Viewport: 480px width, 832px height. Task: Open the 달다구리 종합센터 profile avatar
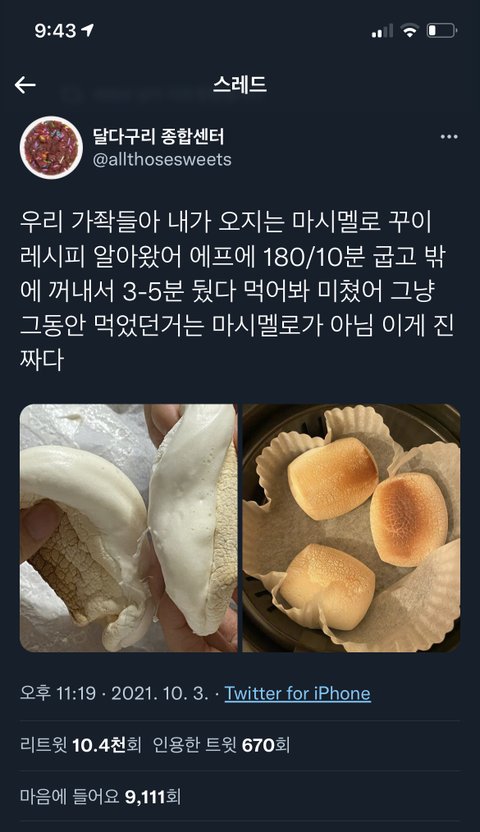[x=51, y=148]
